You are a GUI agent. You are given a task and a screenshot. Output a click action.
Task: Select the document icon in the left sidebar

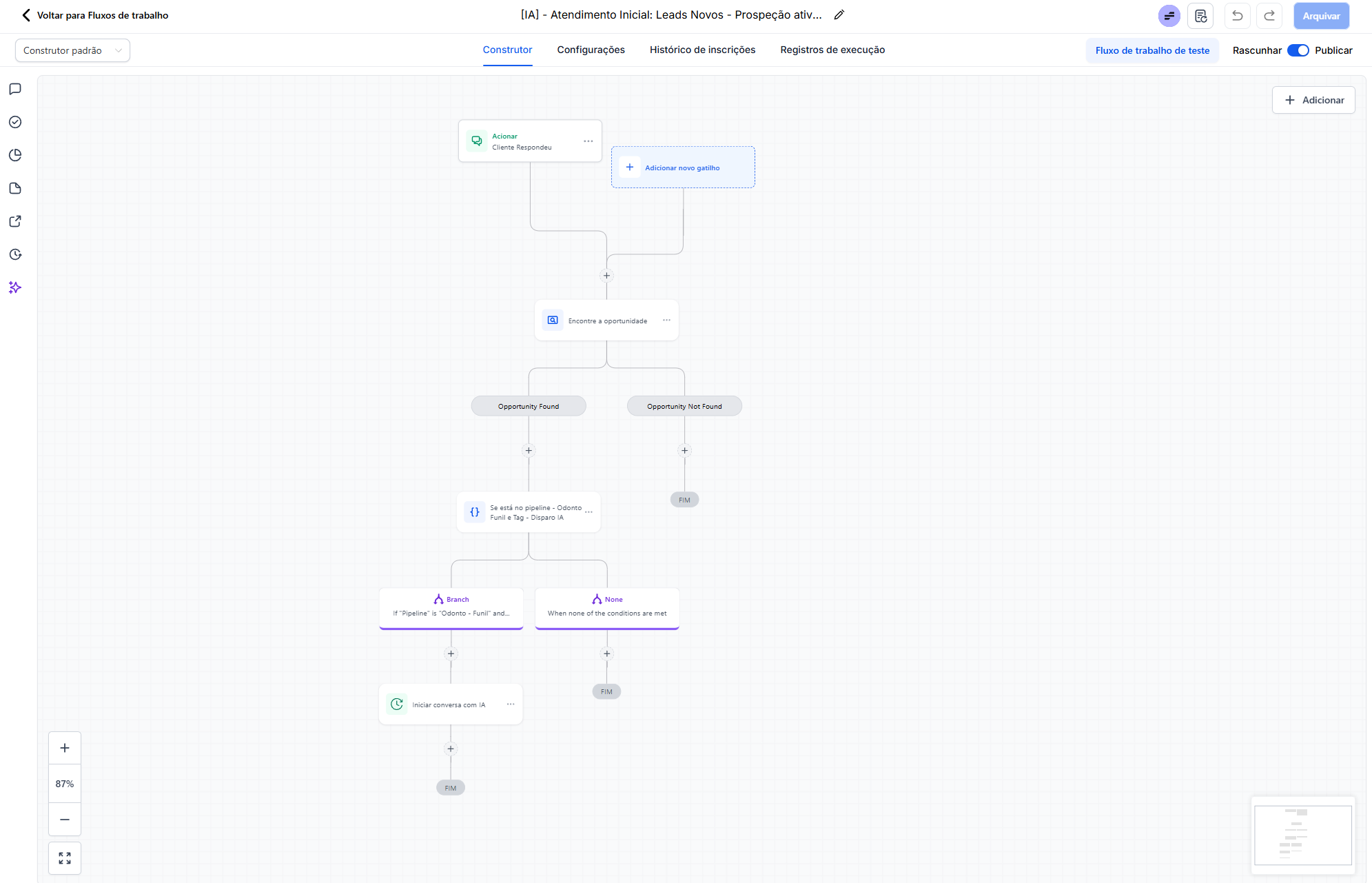pos(14,188)
